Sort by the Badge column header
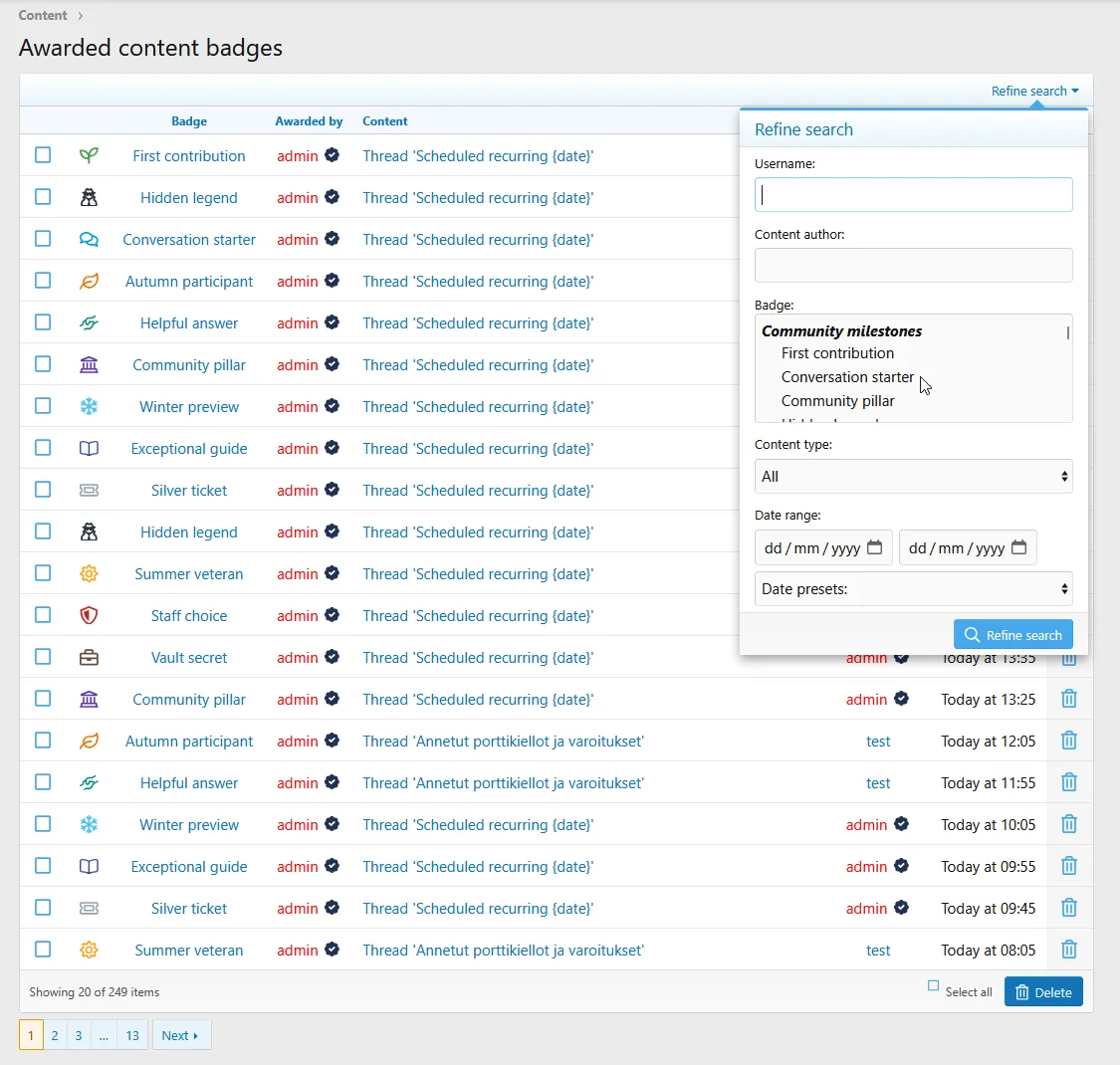This screenshot has width=1120, height=1065. [189, 121]
